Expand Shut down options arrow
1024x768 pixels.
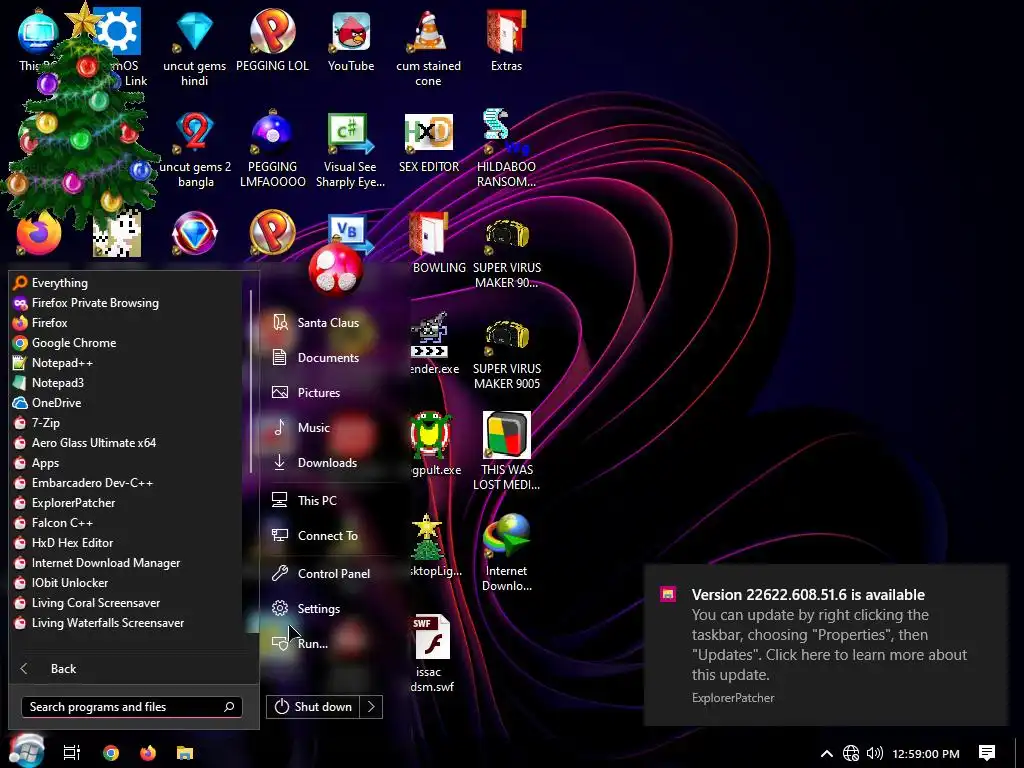371,707
